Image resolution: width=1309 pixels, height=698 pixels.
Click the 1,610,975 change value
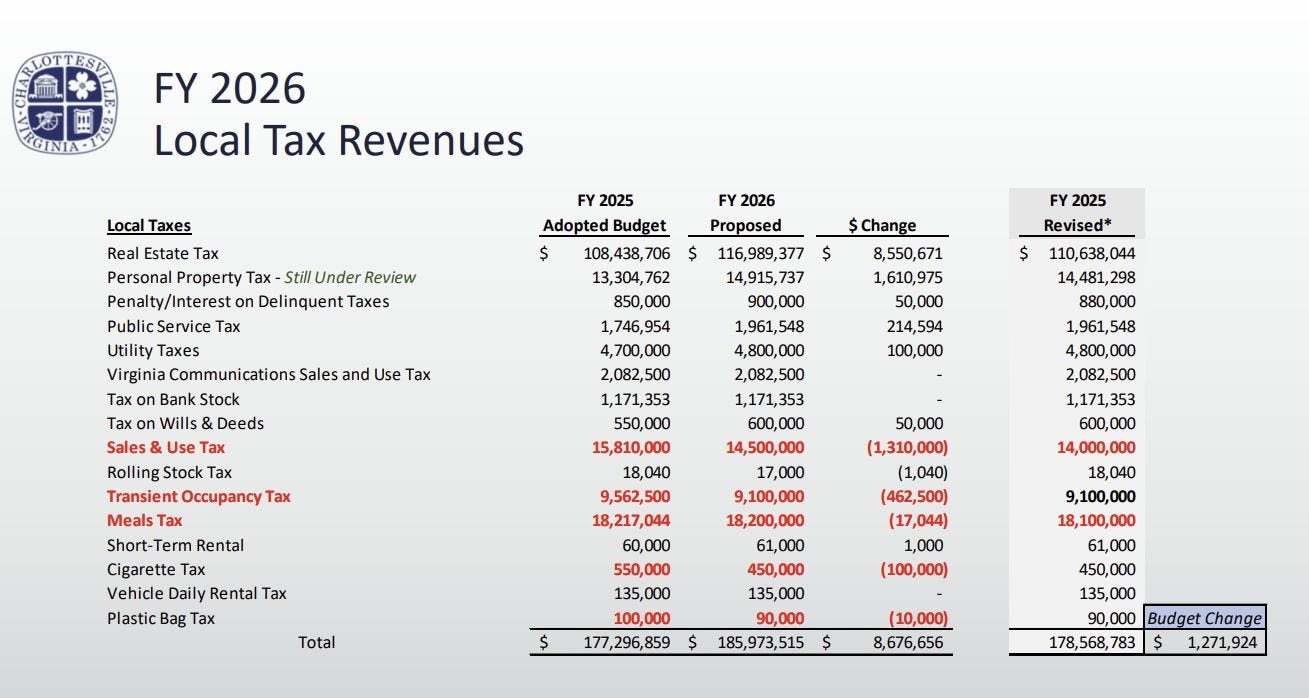point(908,277)
